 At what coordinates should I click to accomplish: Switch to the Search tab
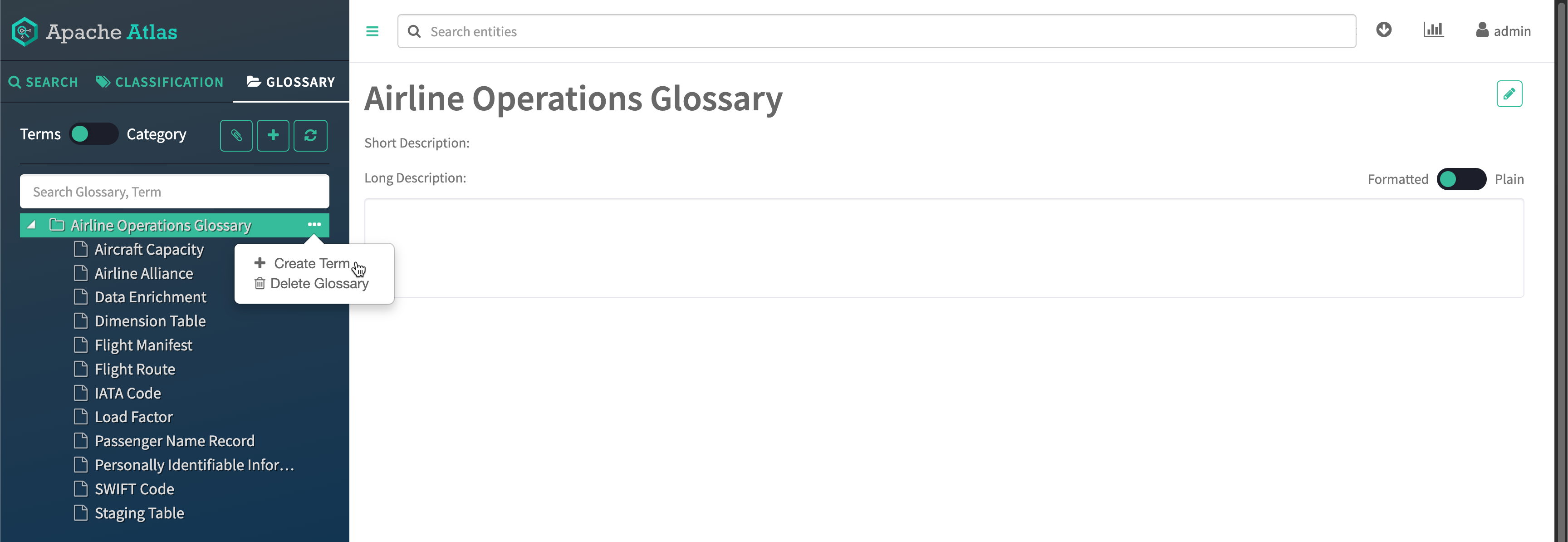click(x=43, y=82)
